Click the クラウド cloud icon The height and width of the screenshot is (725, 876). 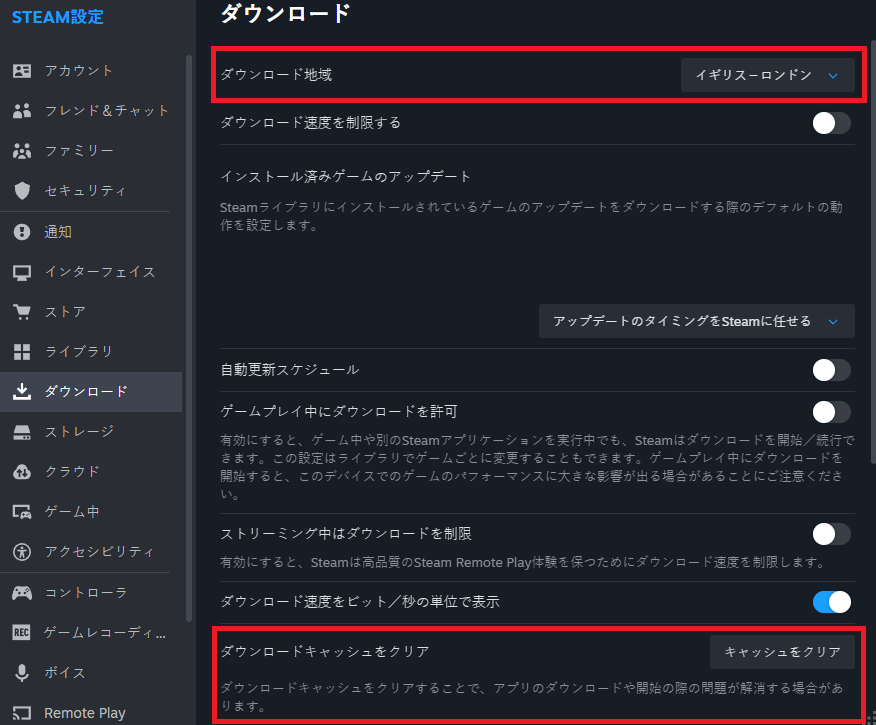click(x=22, y=472)
